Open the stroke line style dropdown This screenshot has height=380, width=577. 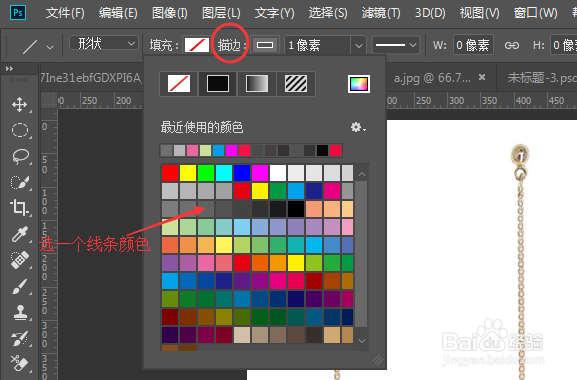click(x=395, y=45)
